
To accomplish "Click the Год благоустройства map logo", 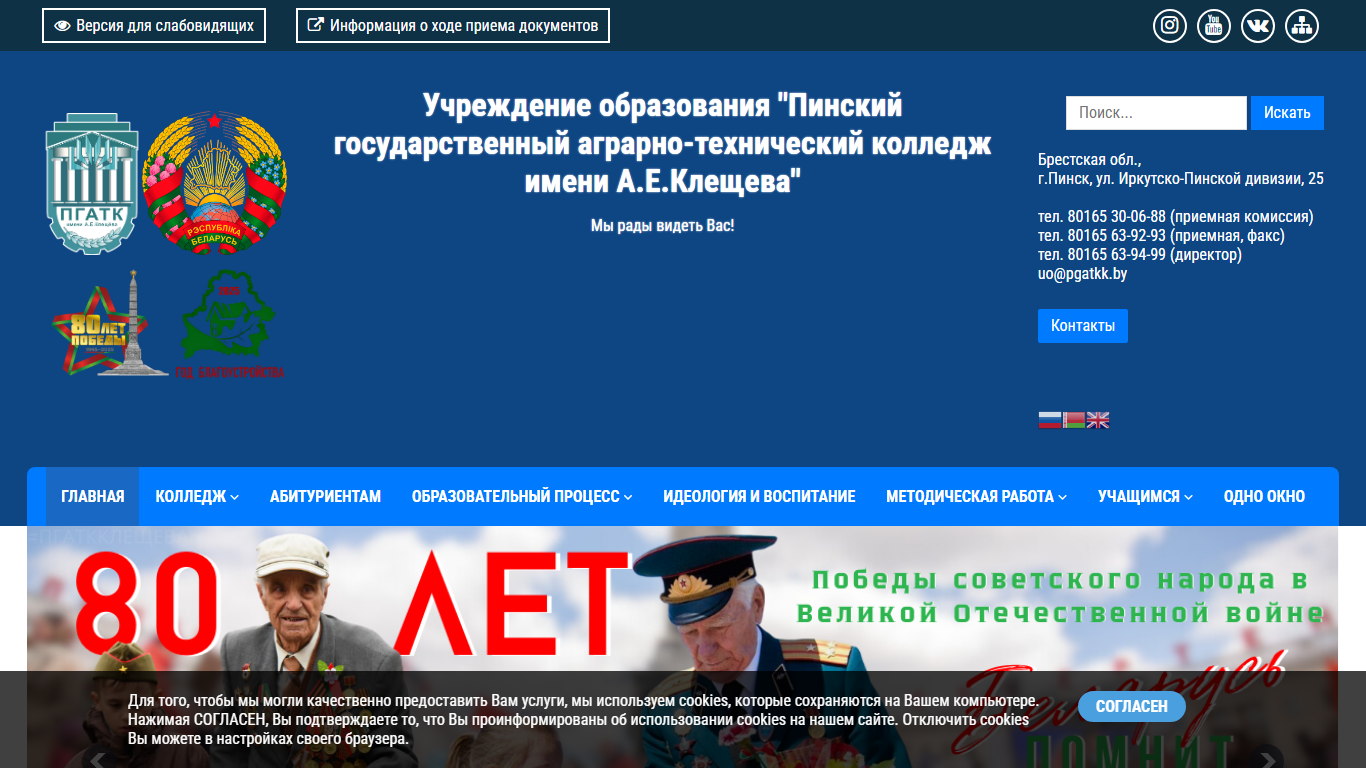I will click(x=230, y=323).
